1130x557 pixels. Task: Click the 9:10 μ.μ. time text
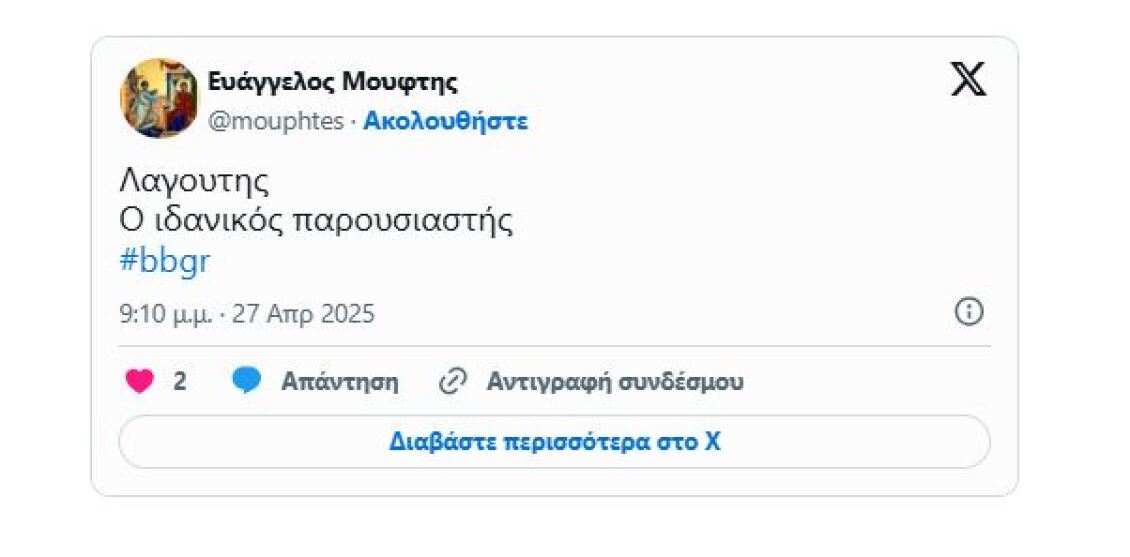click(x=166, y=314)
